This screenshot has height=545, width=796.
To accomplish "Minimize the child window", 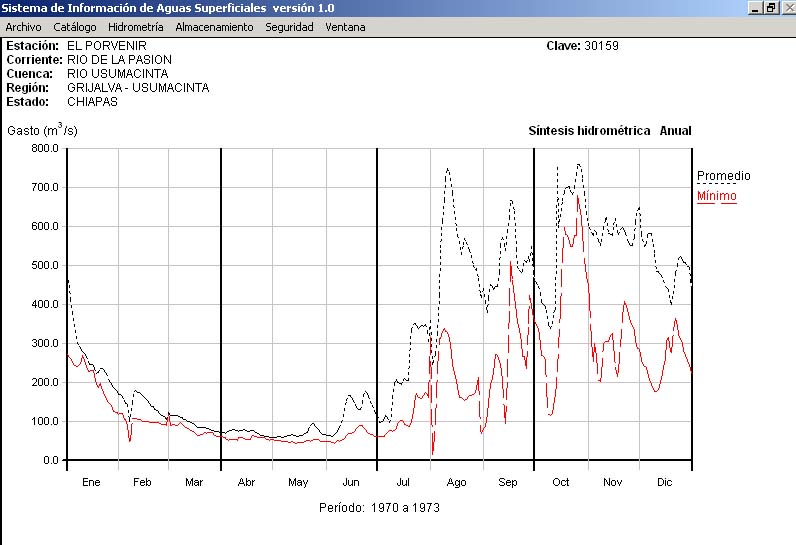I will [756, 8].
